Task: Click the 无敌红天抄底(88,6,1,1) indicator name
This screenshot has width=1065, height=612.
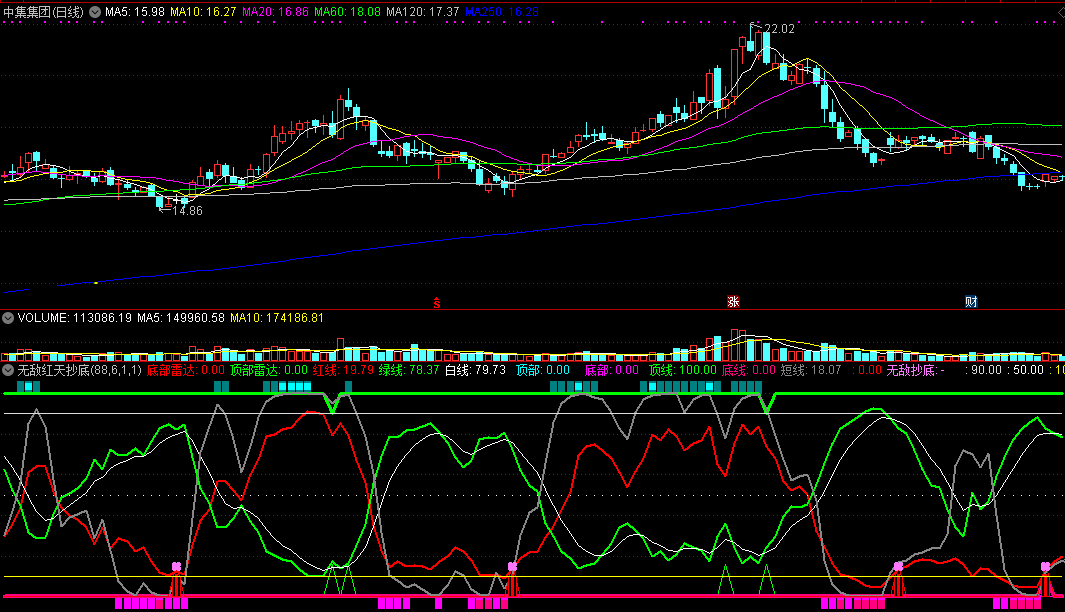Action: tap(79, 370)
